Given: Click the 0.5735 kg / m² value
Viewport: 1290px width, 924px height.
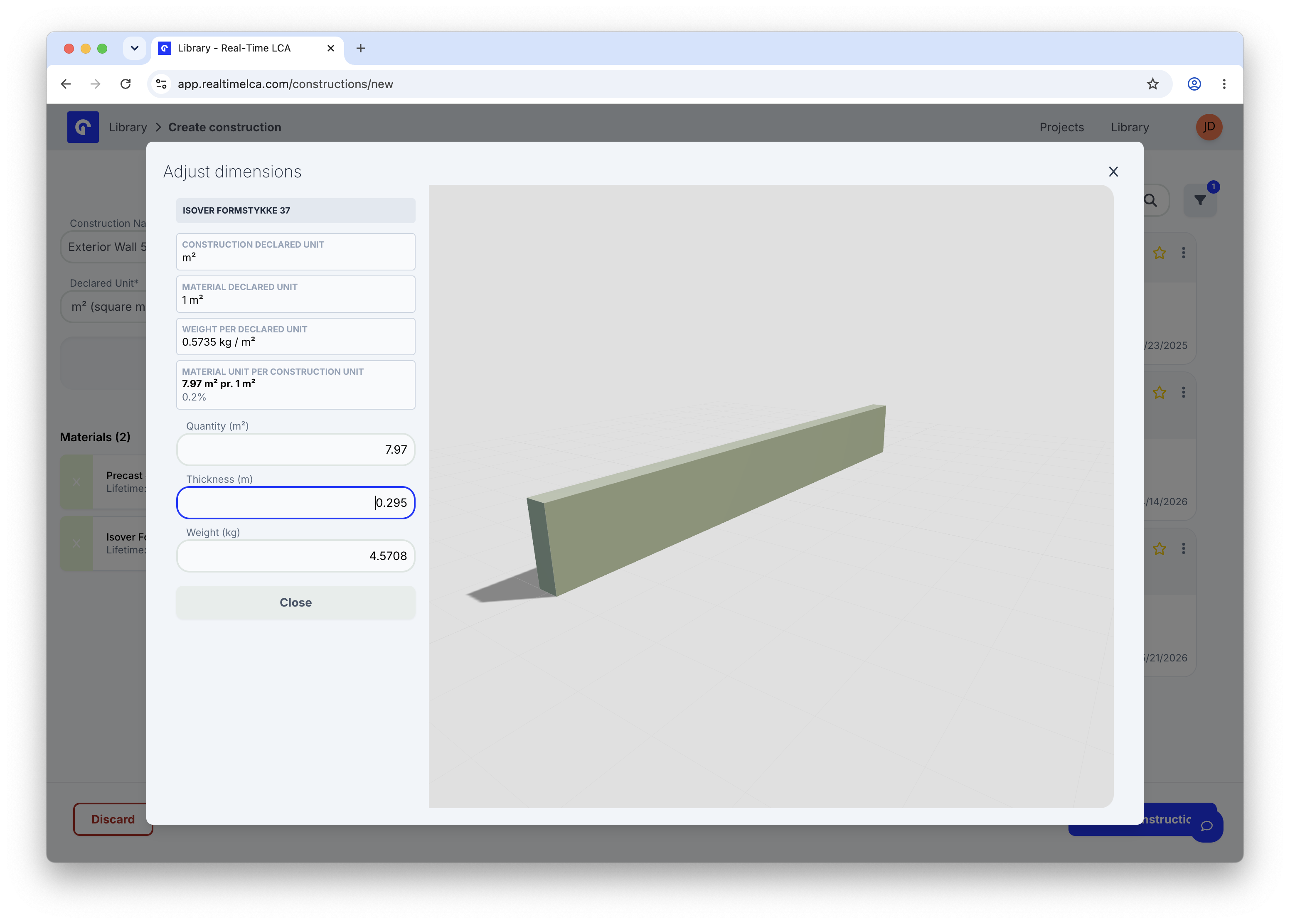Looking at the screenshot, I should pyautogui.click(x=219, y=342).
